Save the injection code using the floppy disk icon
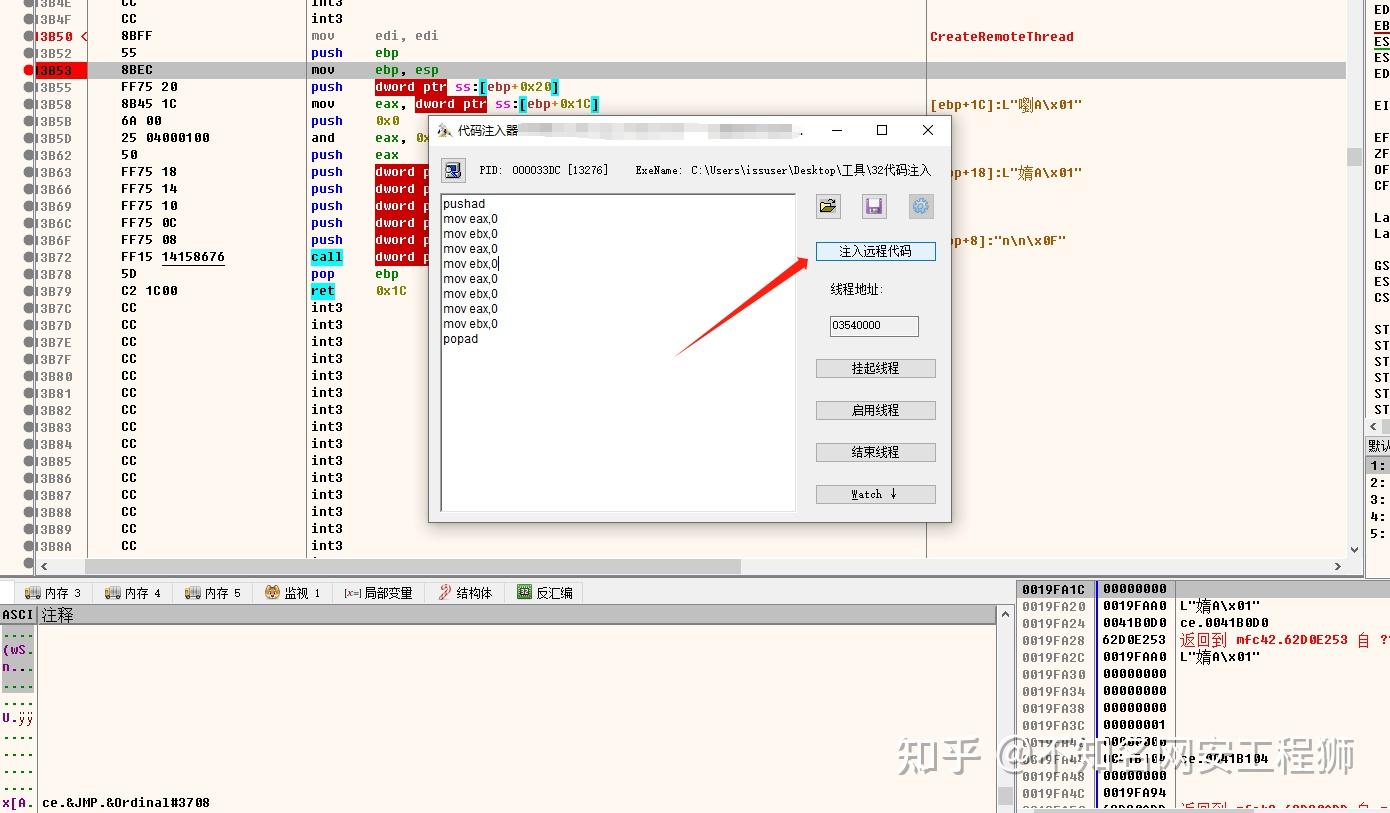Screen dimensions: 1390x813 pyautogui.click(x=874, y=206)
